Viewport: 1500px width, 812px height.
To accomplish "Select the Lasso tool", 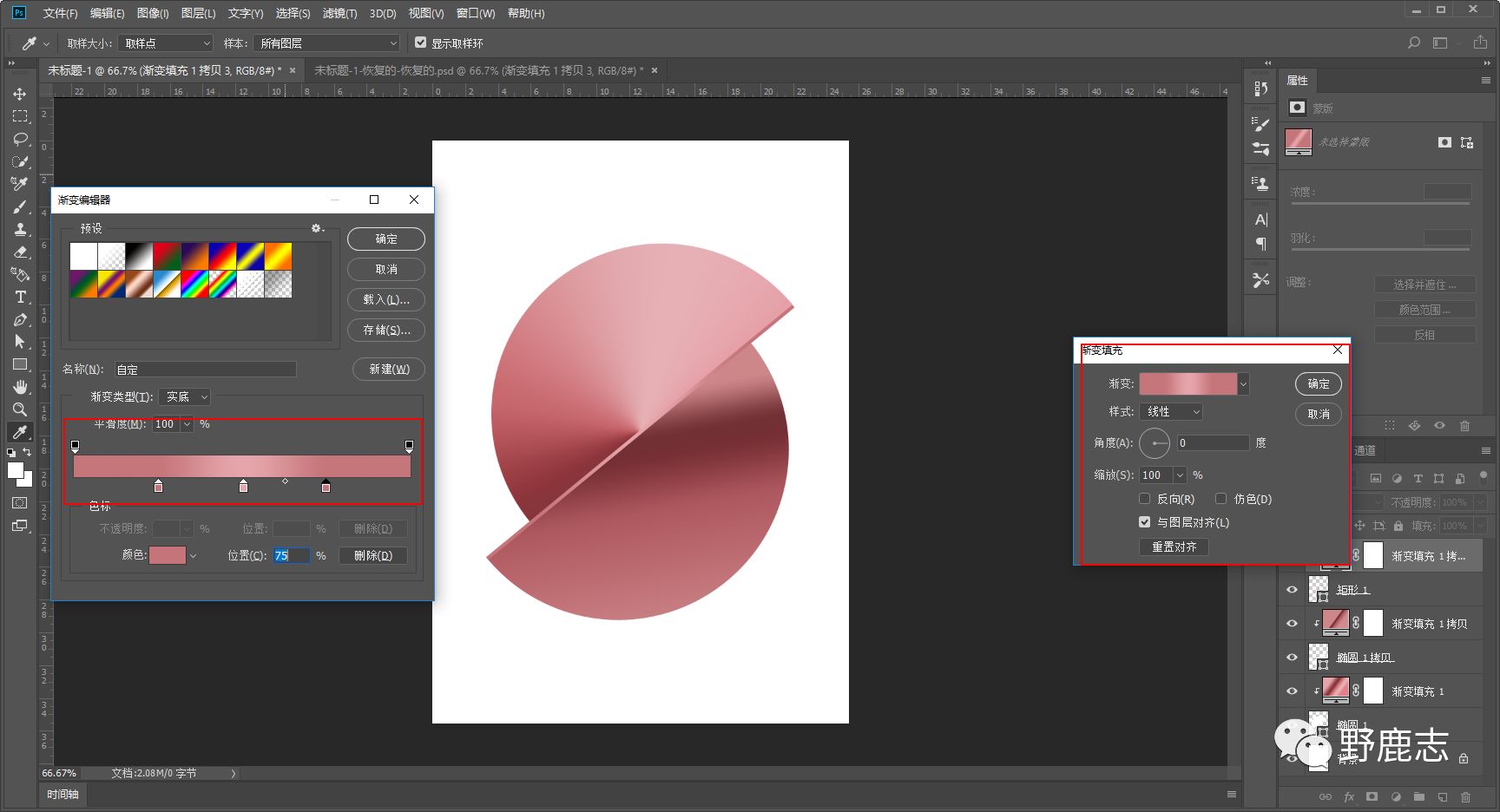I will coord(19,139).
